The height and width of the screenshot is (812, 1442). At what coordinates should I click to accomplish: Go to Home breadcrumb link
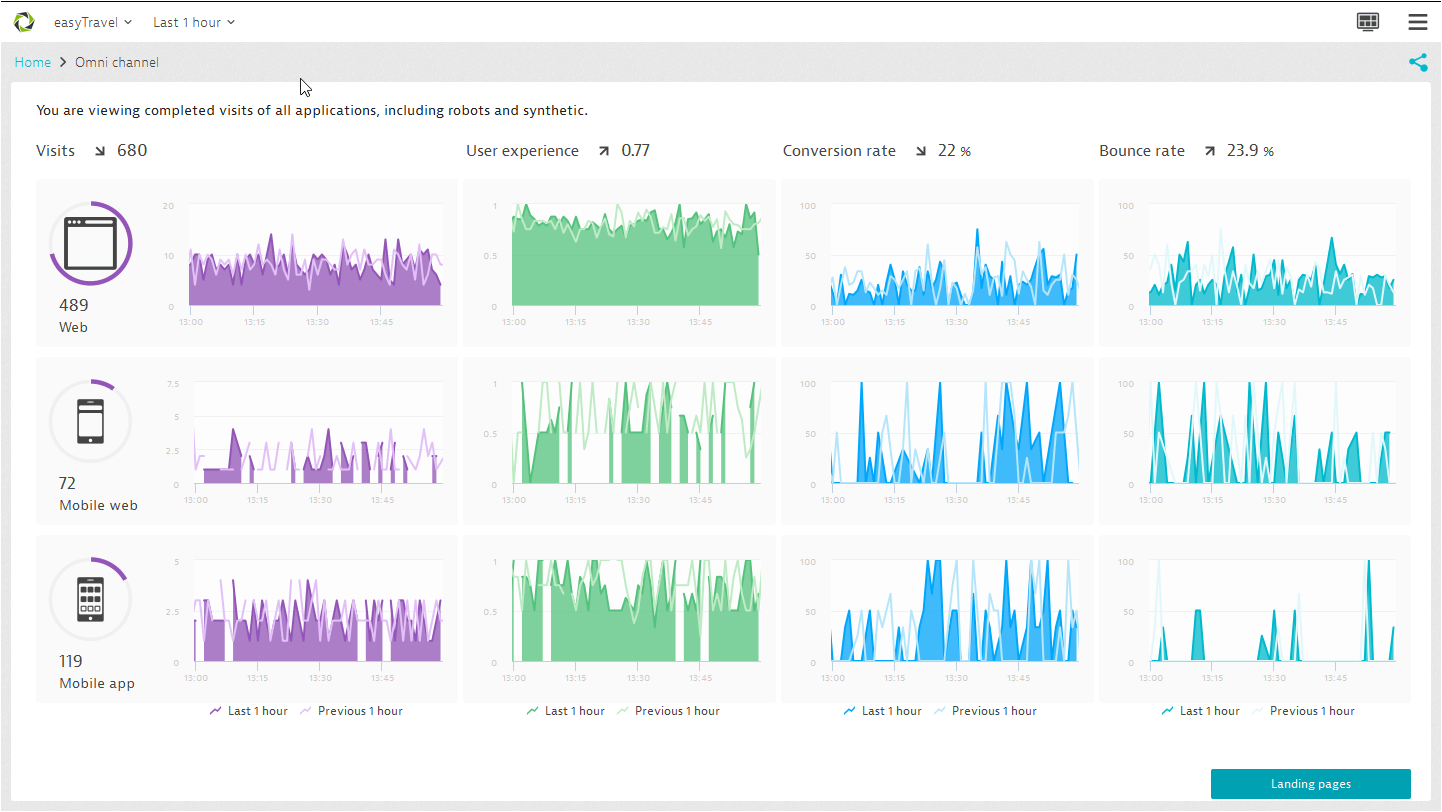pos(33,63)
